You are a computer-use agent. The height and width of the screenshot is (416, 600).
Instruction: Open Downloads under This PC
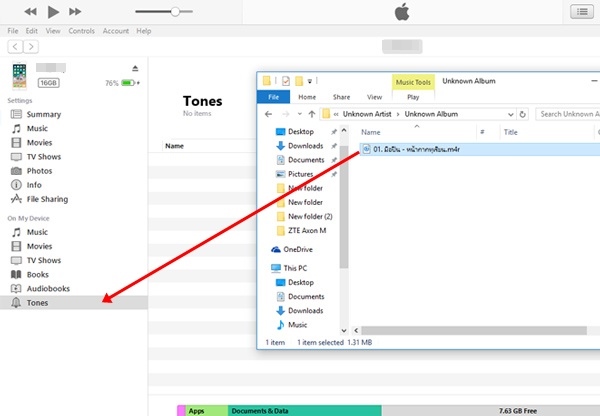coord(305,311)
